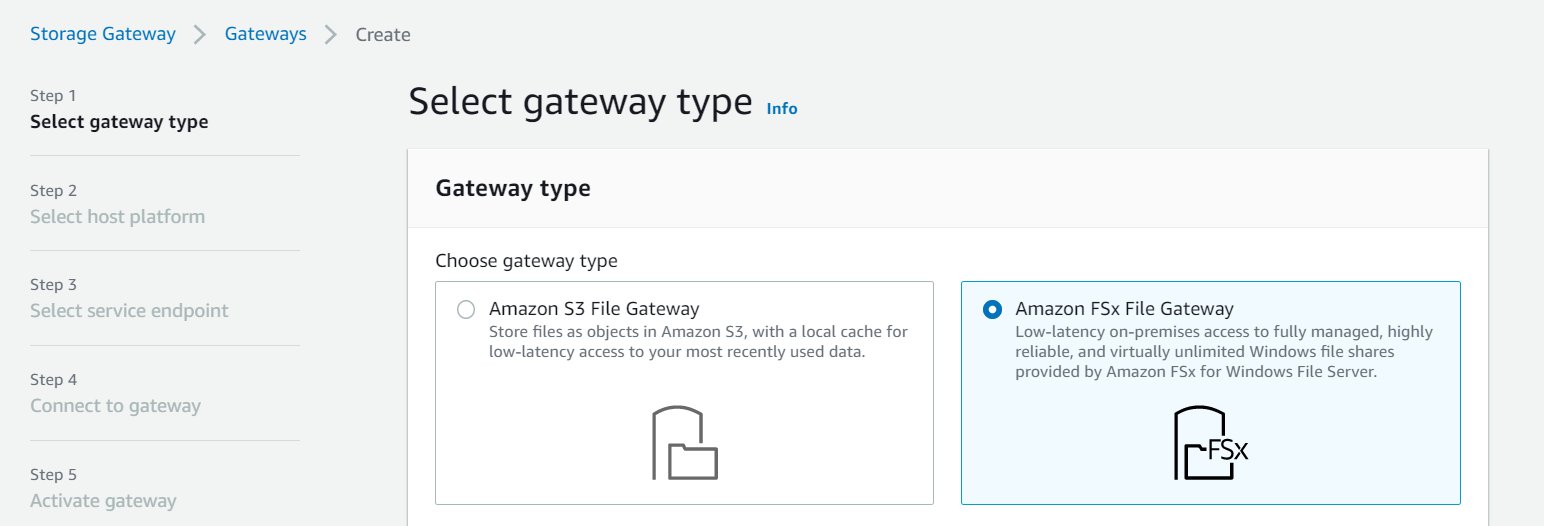Click the FSx File Gateway icon
Screen dimensions: 1544x526
[1211, 443]
